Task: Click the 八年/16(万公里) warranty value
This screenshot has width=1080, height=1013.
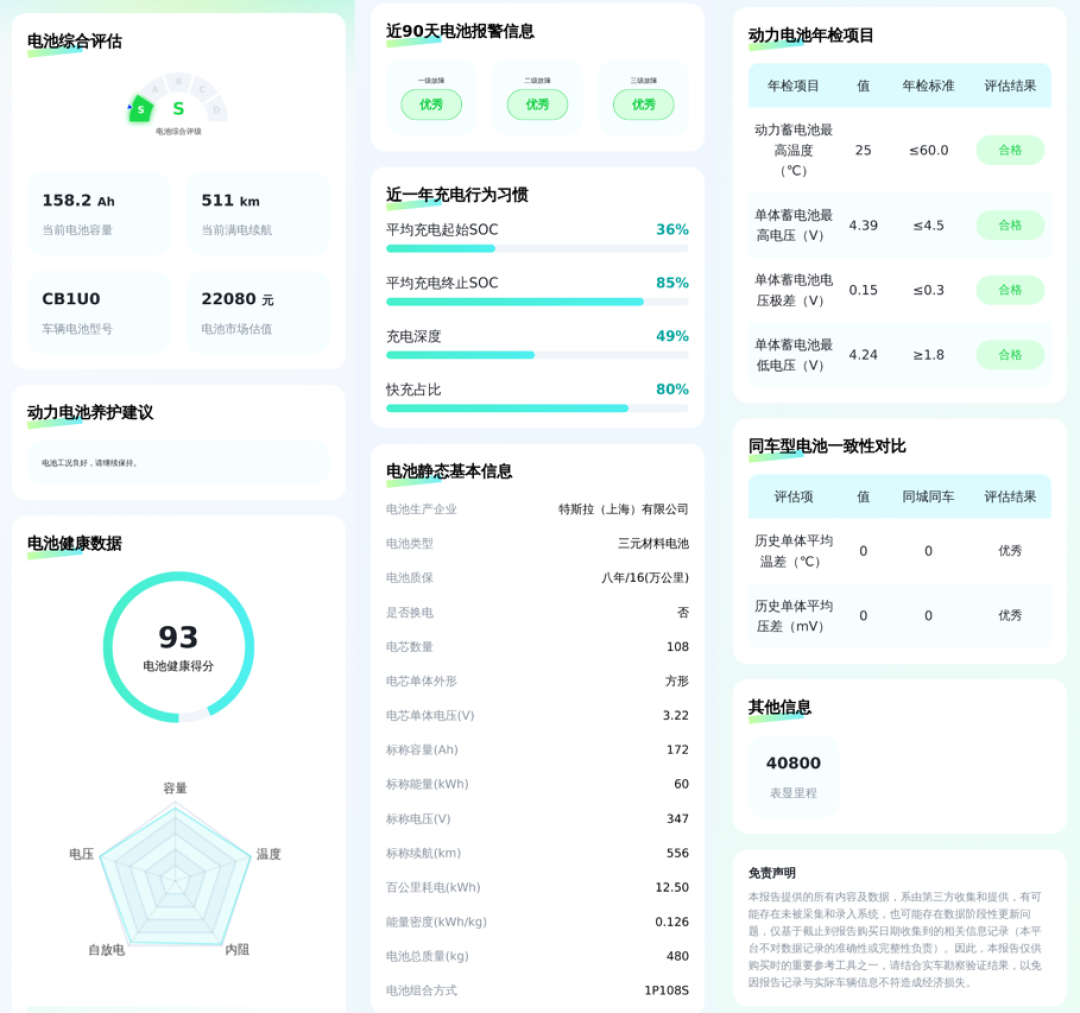Action: pyautogui.click(x=645, y=578)
